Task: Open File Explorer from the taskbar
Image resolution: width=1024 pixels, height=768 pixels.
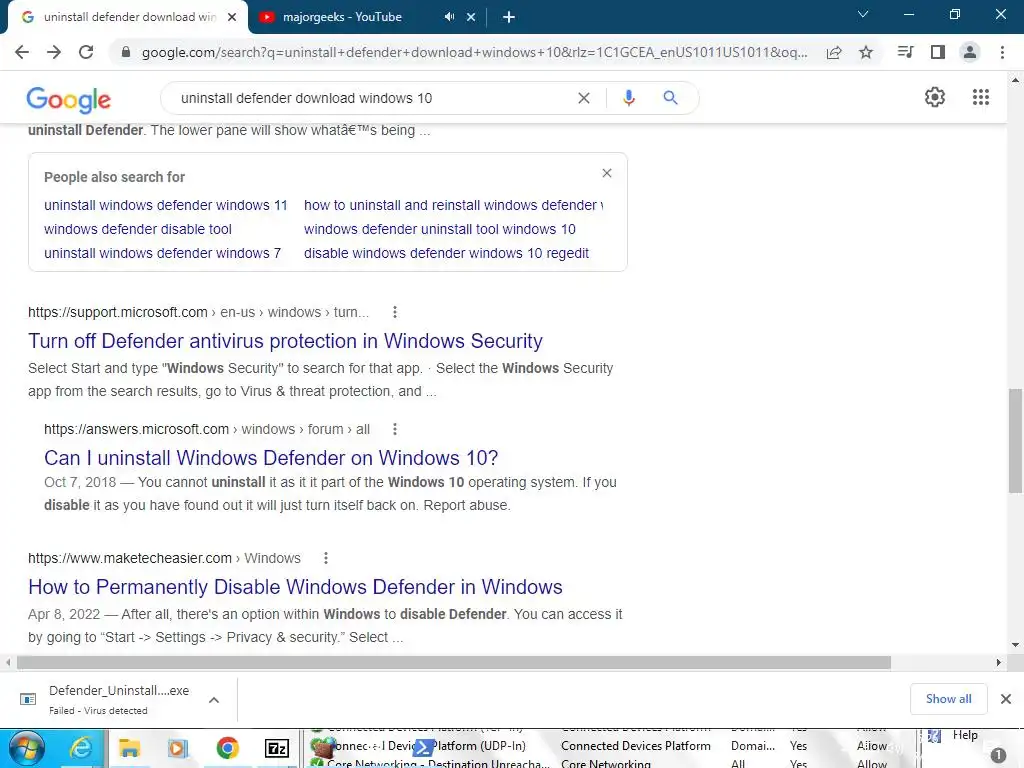Action: point(129,748)
